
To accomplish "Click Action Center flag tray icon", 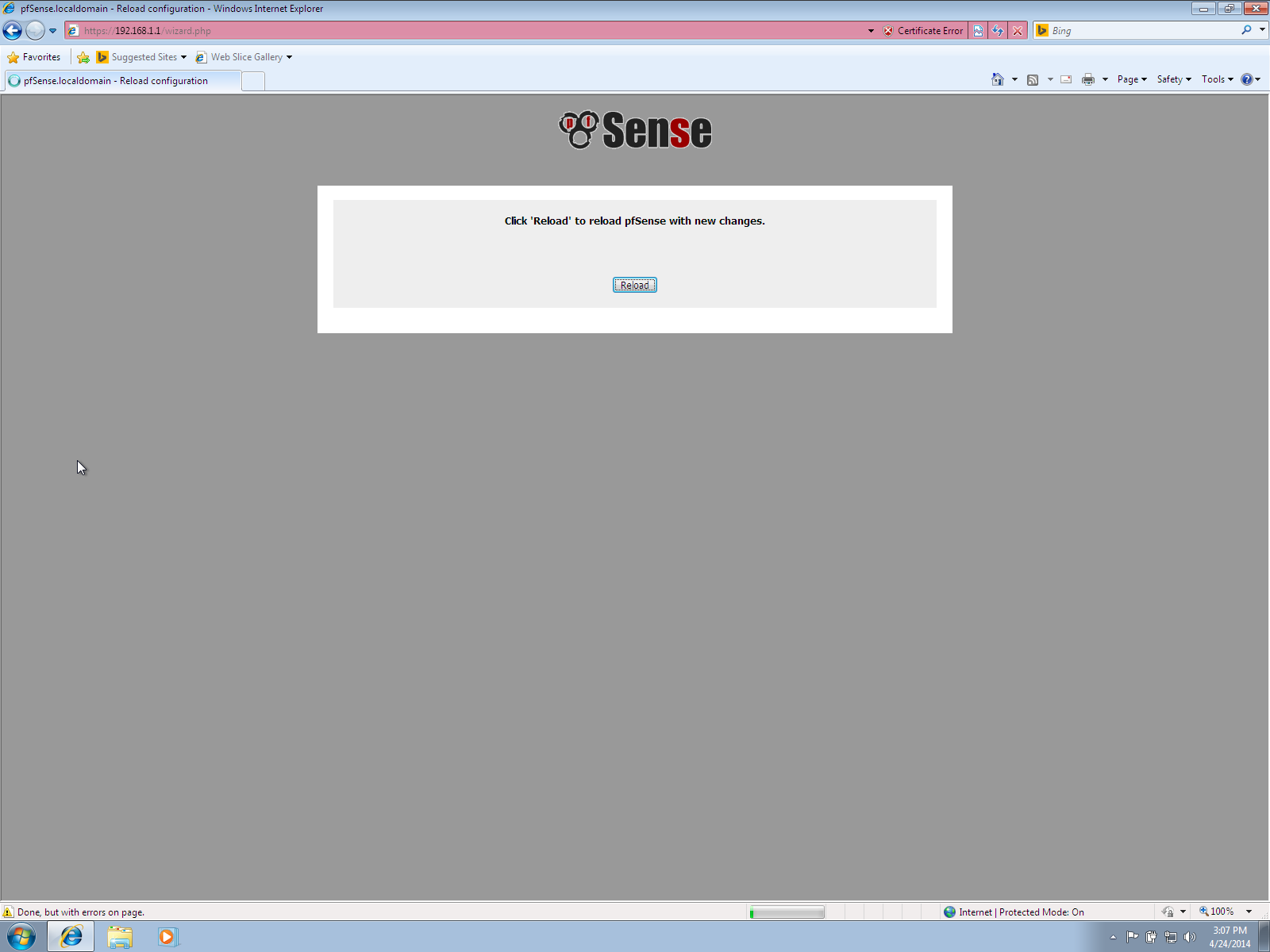I will click(1132, 937).
